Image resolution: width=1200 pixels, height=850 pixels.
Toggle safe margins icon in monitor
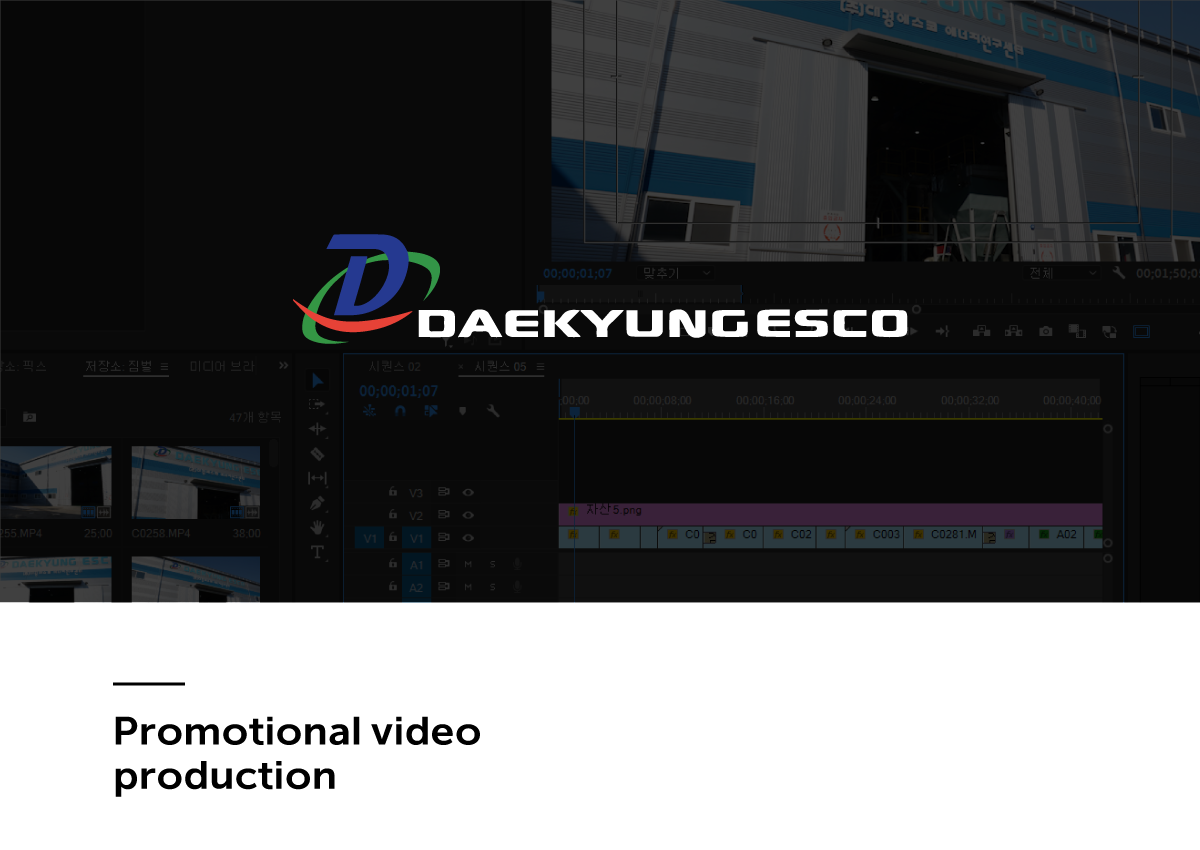(x=1141, y=331)
